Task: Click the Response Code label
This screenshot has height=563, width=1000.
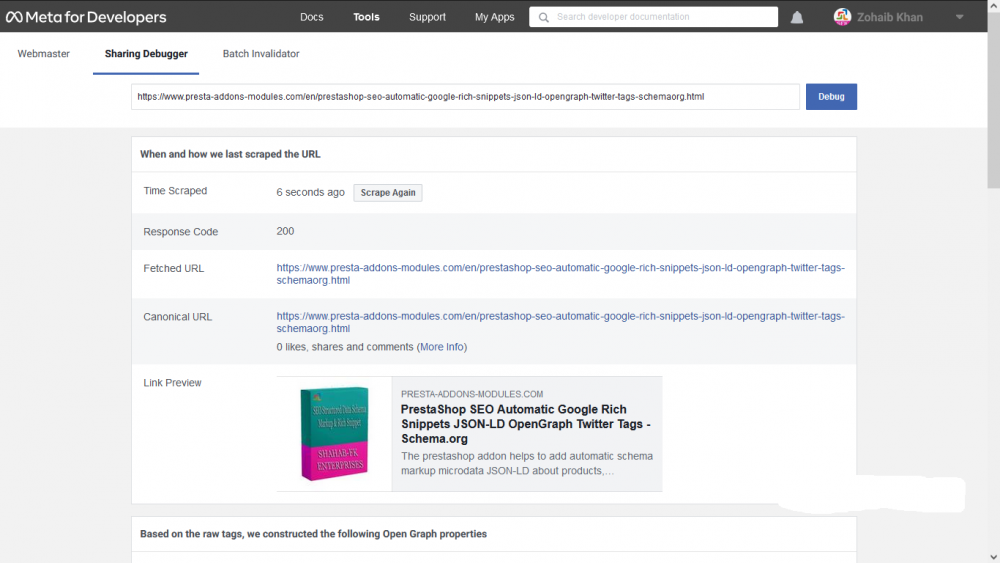Action: [180, 231]
